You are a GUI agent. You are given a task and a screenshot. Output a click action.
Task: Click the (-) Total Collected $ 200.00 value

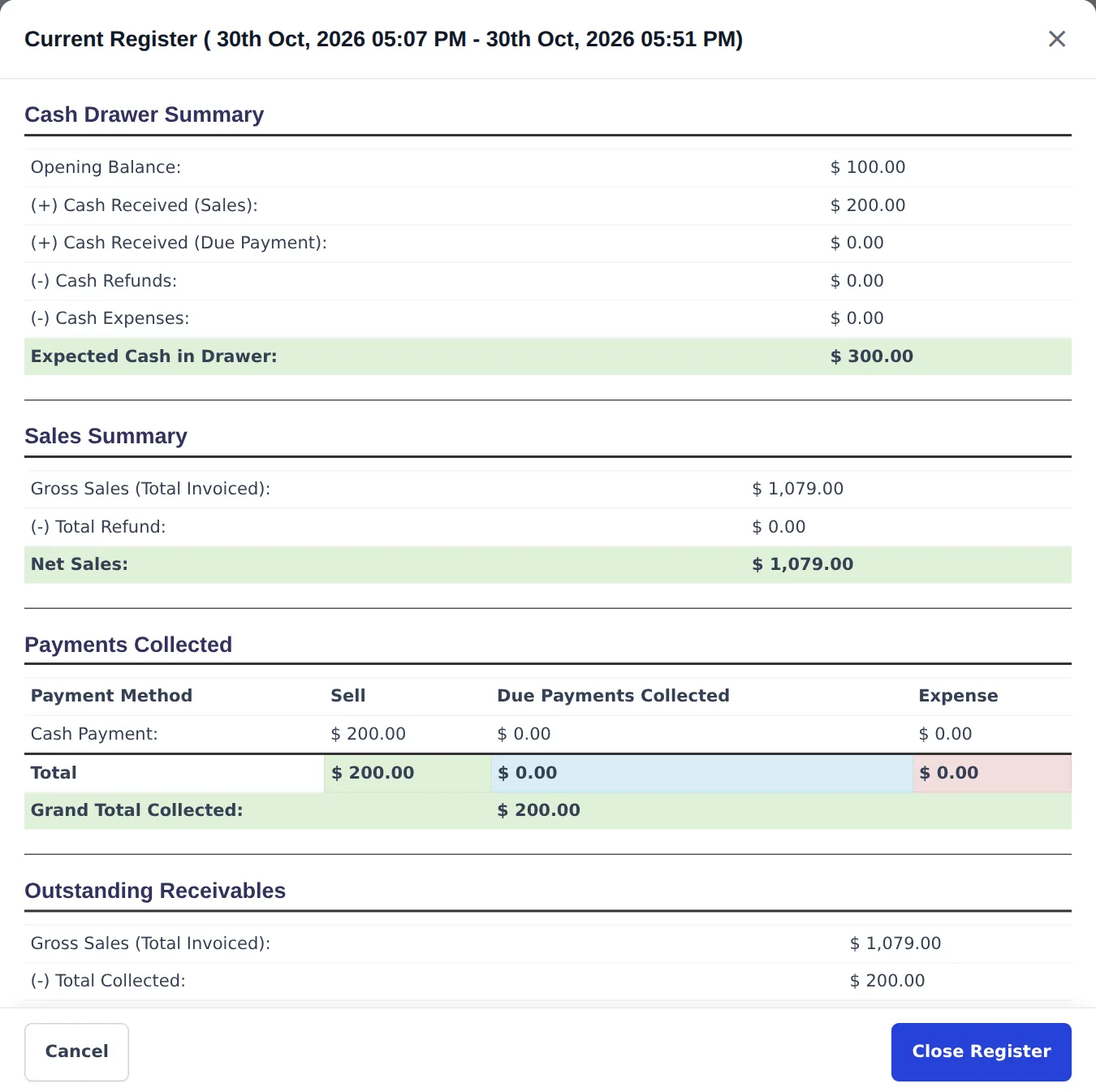(x=887, y=981)
